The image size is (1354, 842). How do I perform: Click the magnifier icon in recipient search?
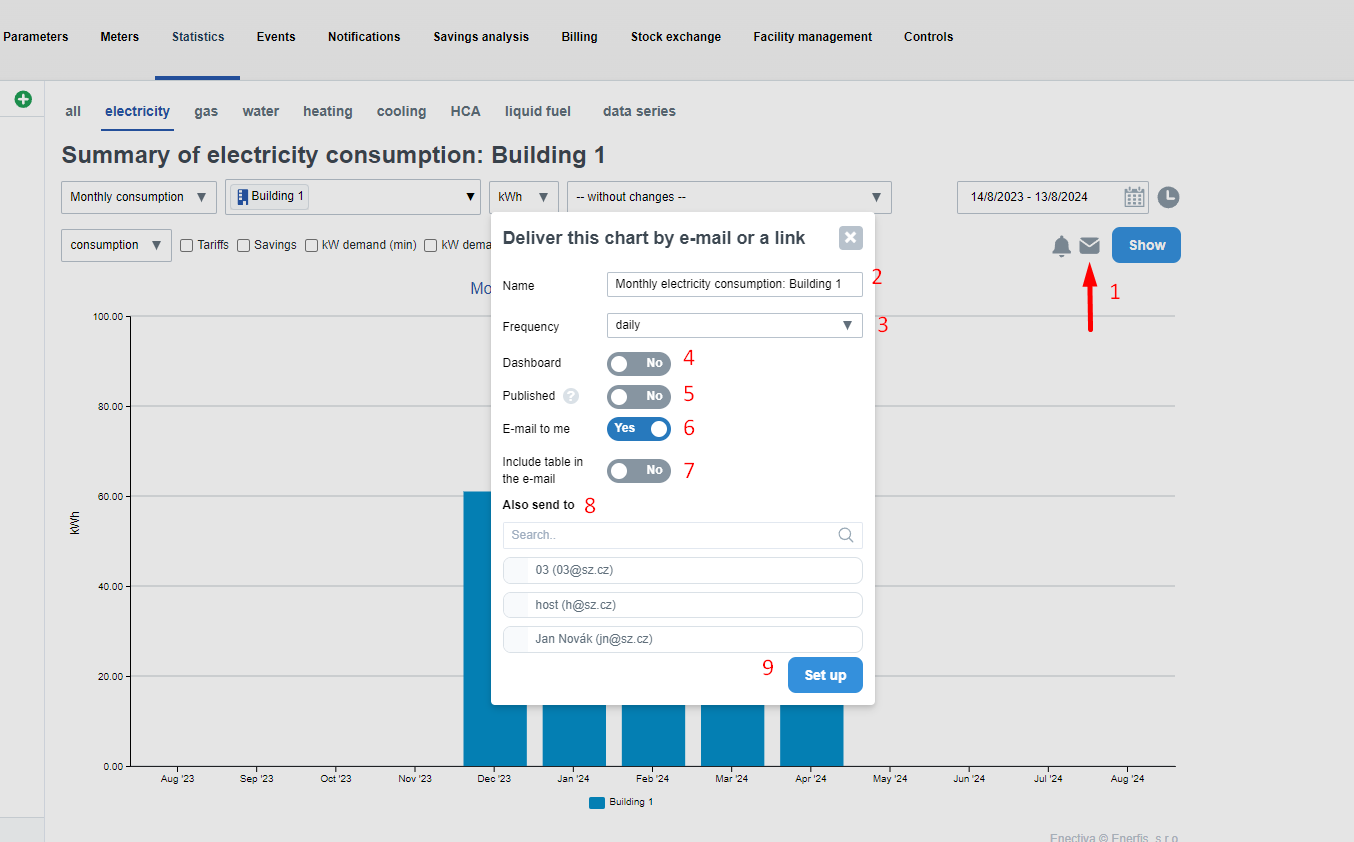point(846,535)
